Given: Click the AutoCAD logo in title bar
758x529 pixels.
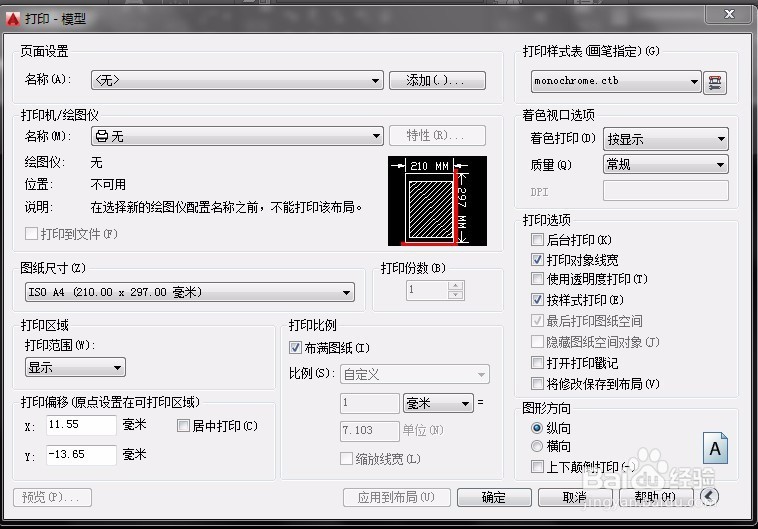Looking at the screenshot, I should [x=13, y=18].
